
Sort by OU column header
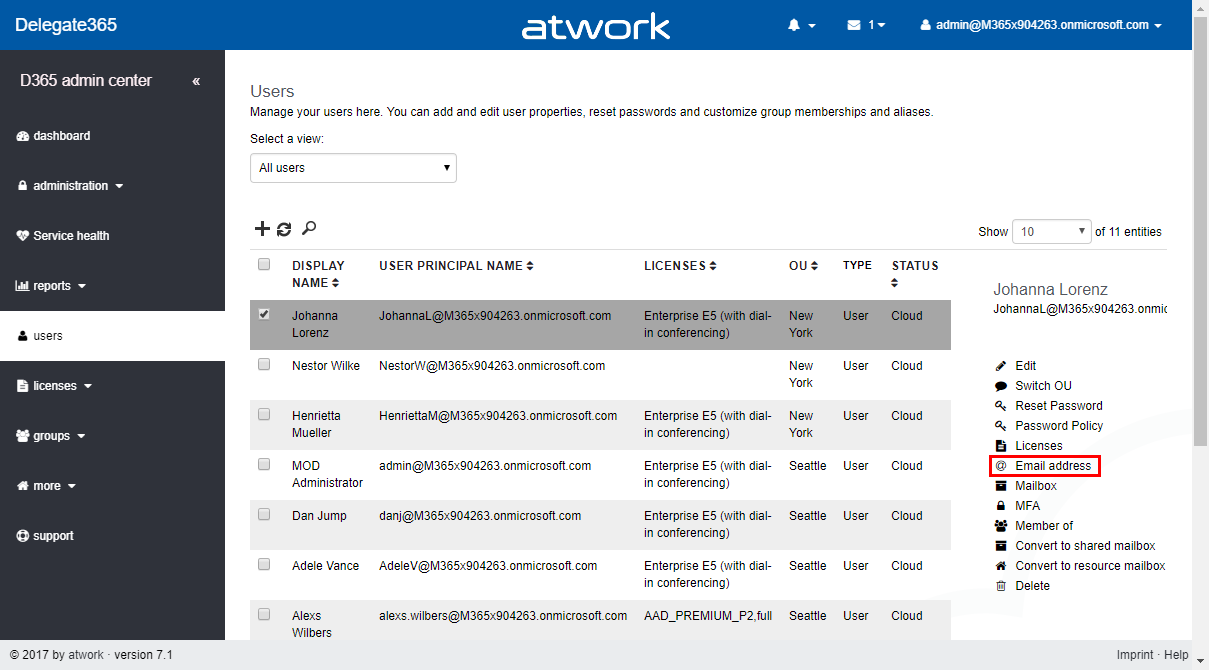tap(803, 266)
